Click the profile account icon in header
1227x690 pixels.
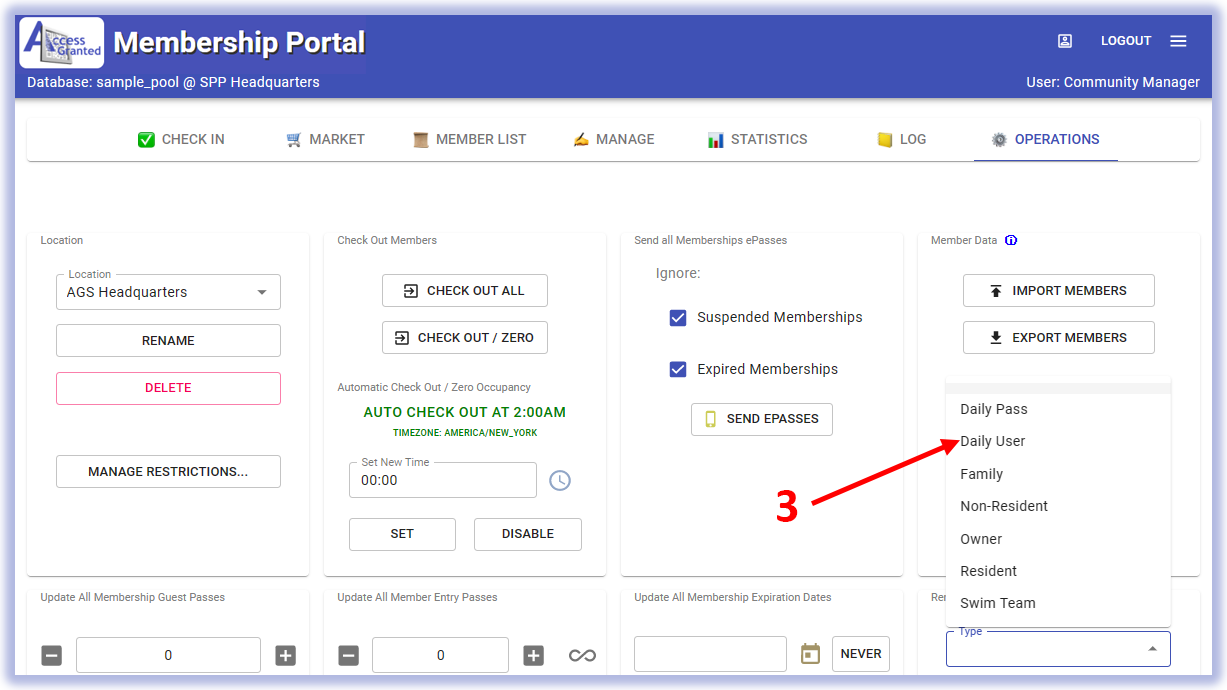pos(1065,41)
